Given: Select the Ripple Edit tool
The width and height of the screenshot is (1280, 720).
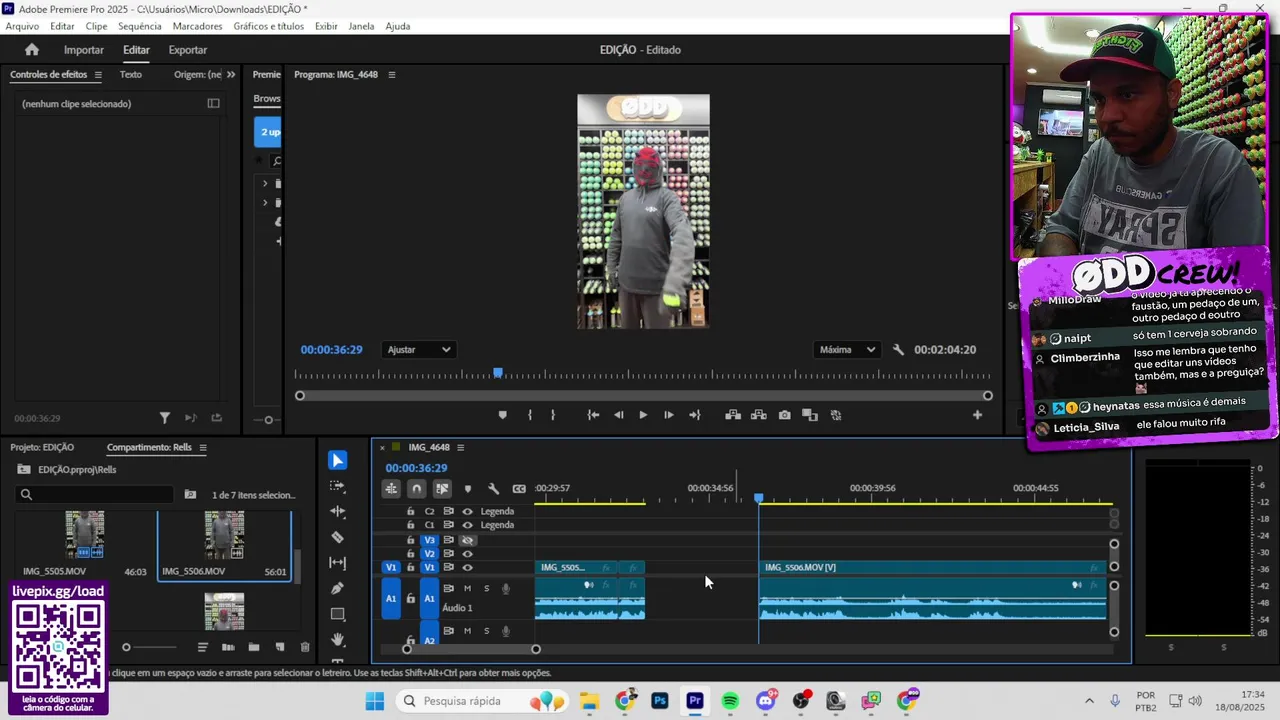Looking at the screenshot, I should [x=338, y=511].
